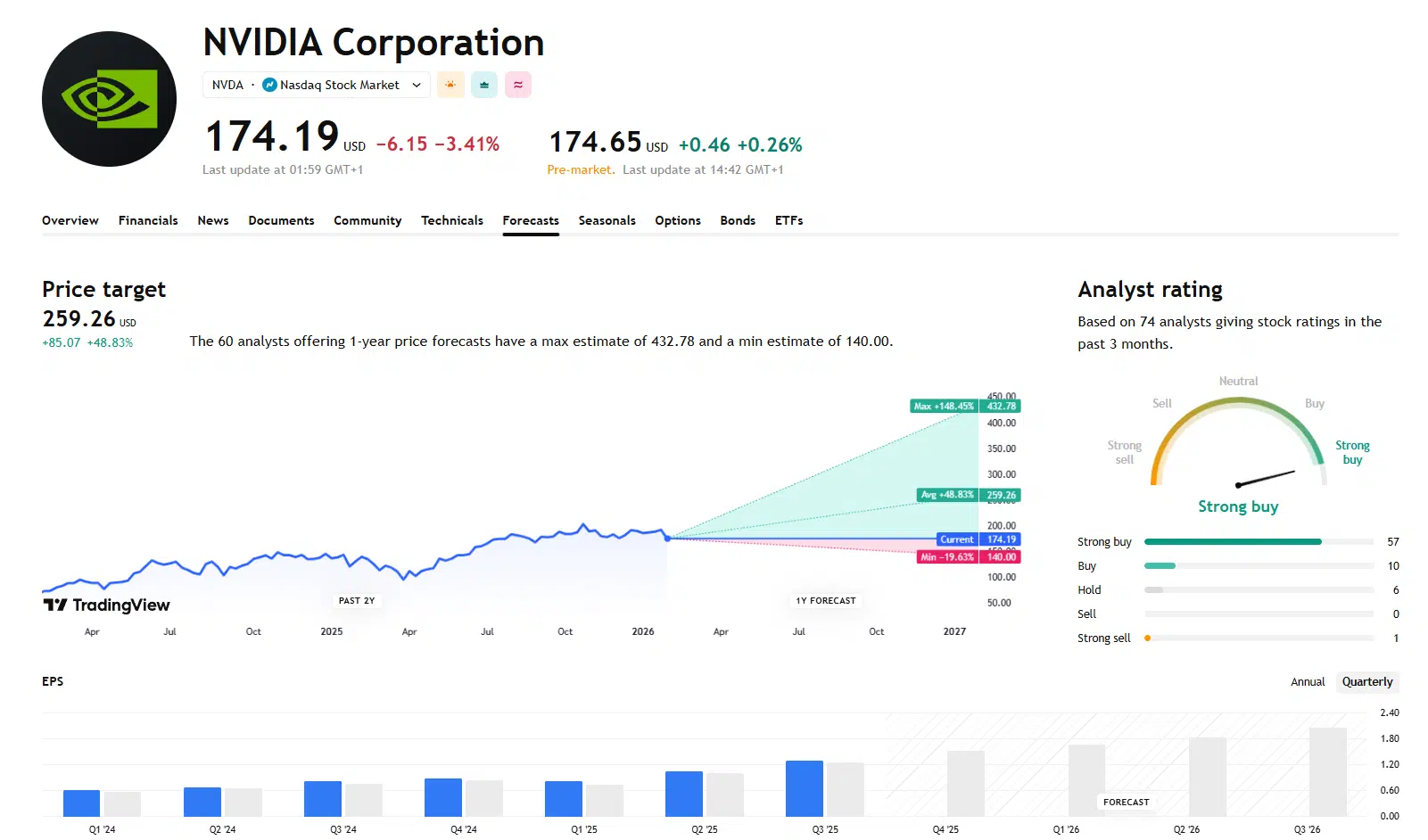Click the Strong buy rating bar
Viewport: 1428px width, 840px height.
1233,541
